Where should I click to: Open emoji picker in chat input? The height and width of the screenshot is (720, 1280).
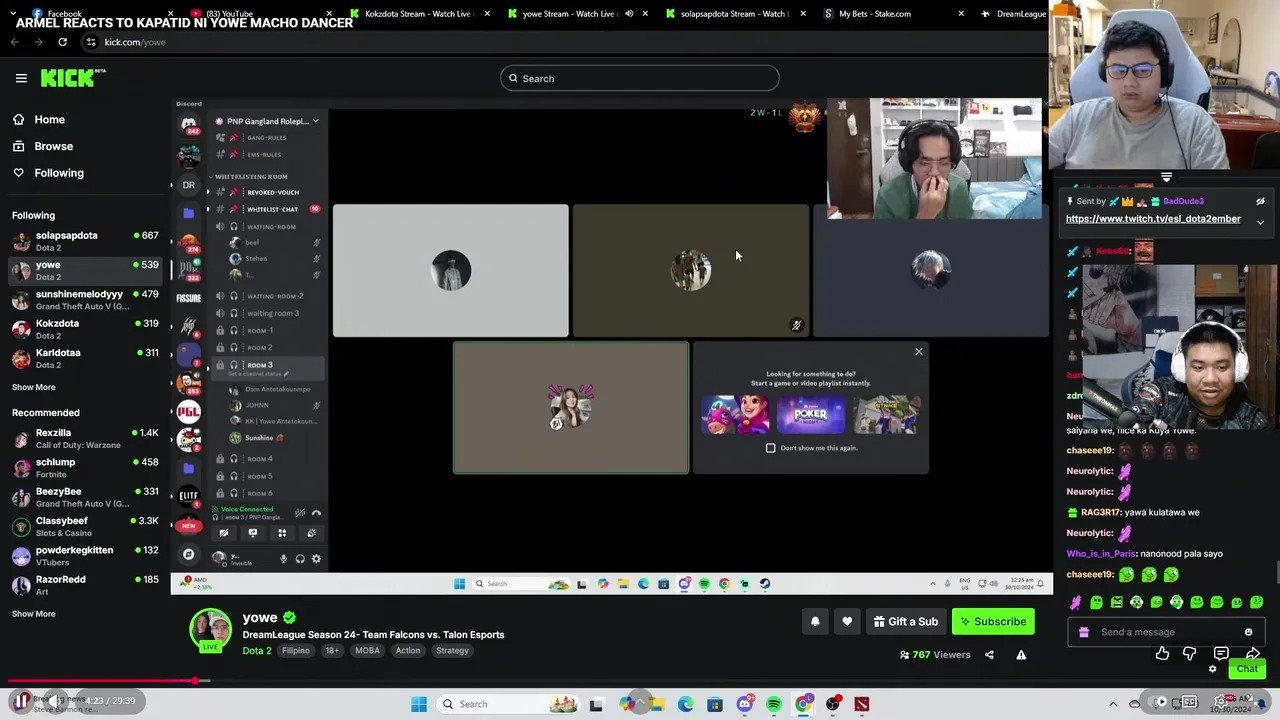point(1248,632)
